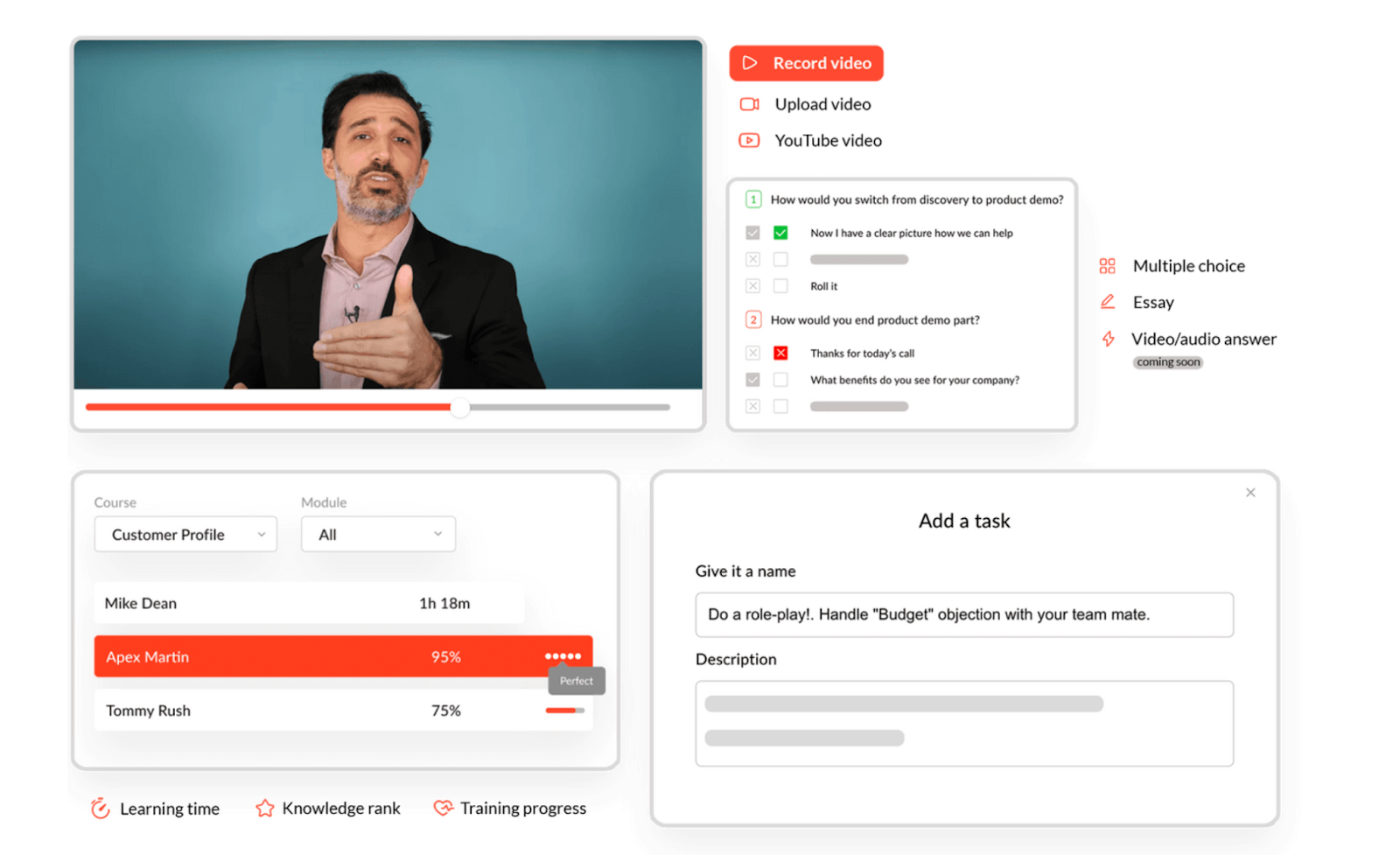Click the Training progress heart icon
Viewport: 1400px width, 855px height.
pos(444,808)
